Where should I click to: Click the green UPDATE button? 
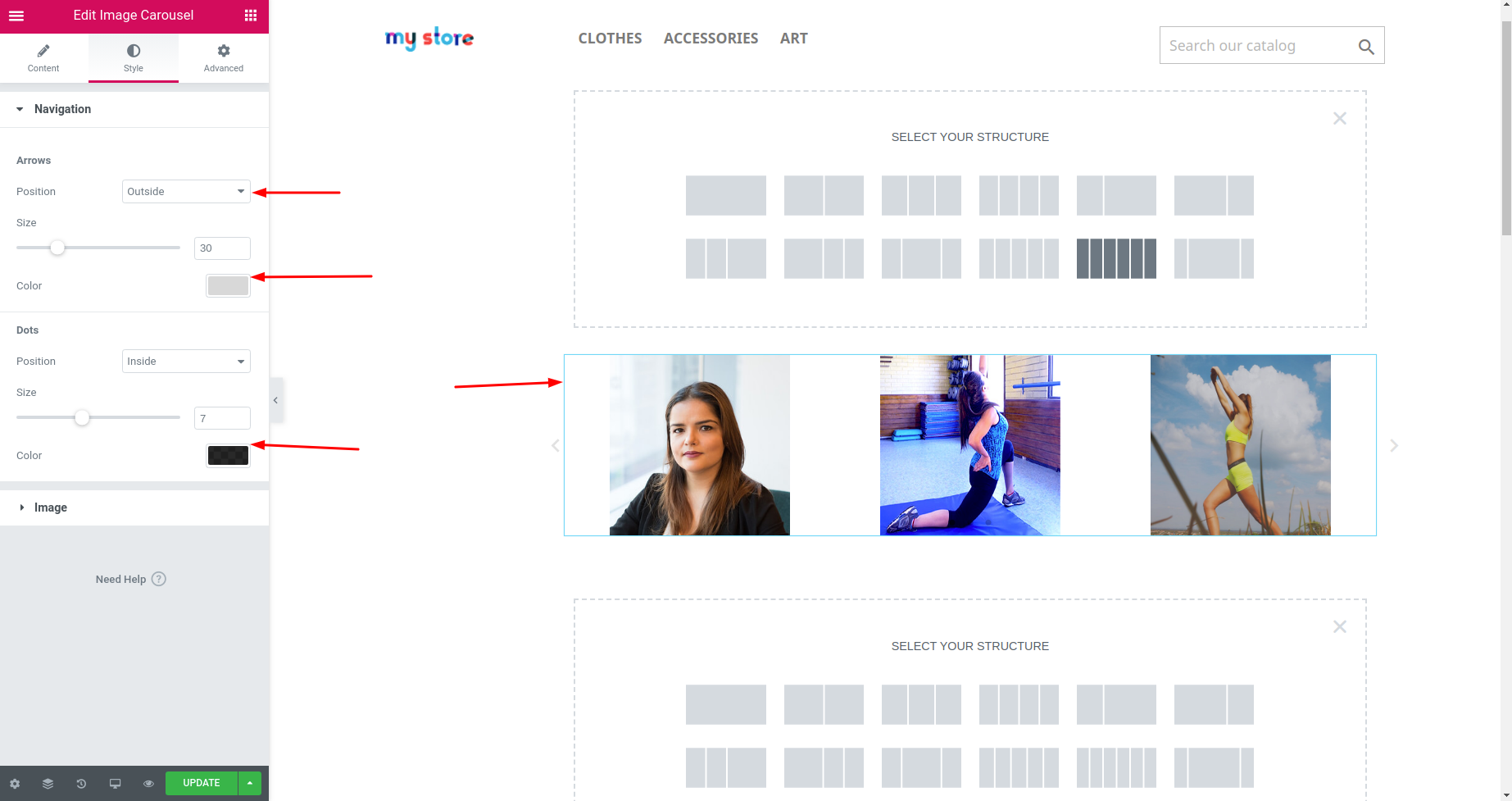click(x=202, y=783)
